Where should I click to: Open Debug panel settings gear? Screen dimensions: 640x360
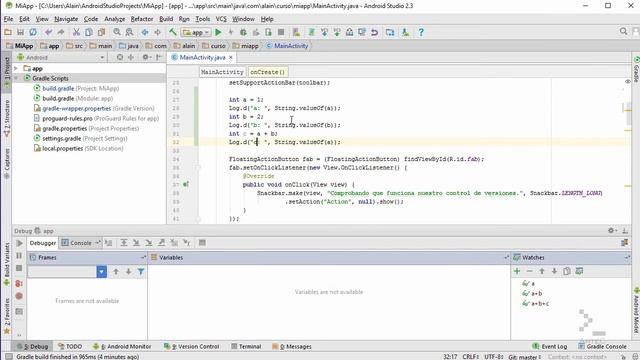pyautogui.click(x=612, y=231)
